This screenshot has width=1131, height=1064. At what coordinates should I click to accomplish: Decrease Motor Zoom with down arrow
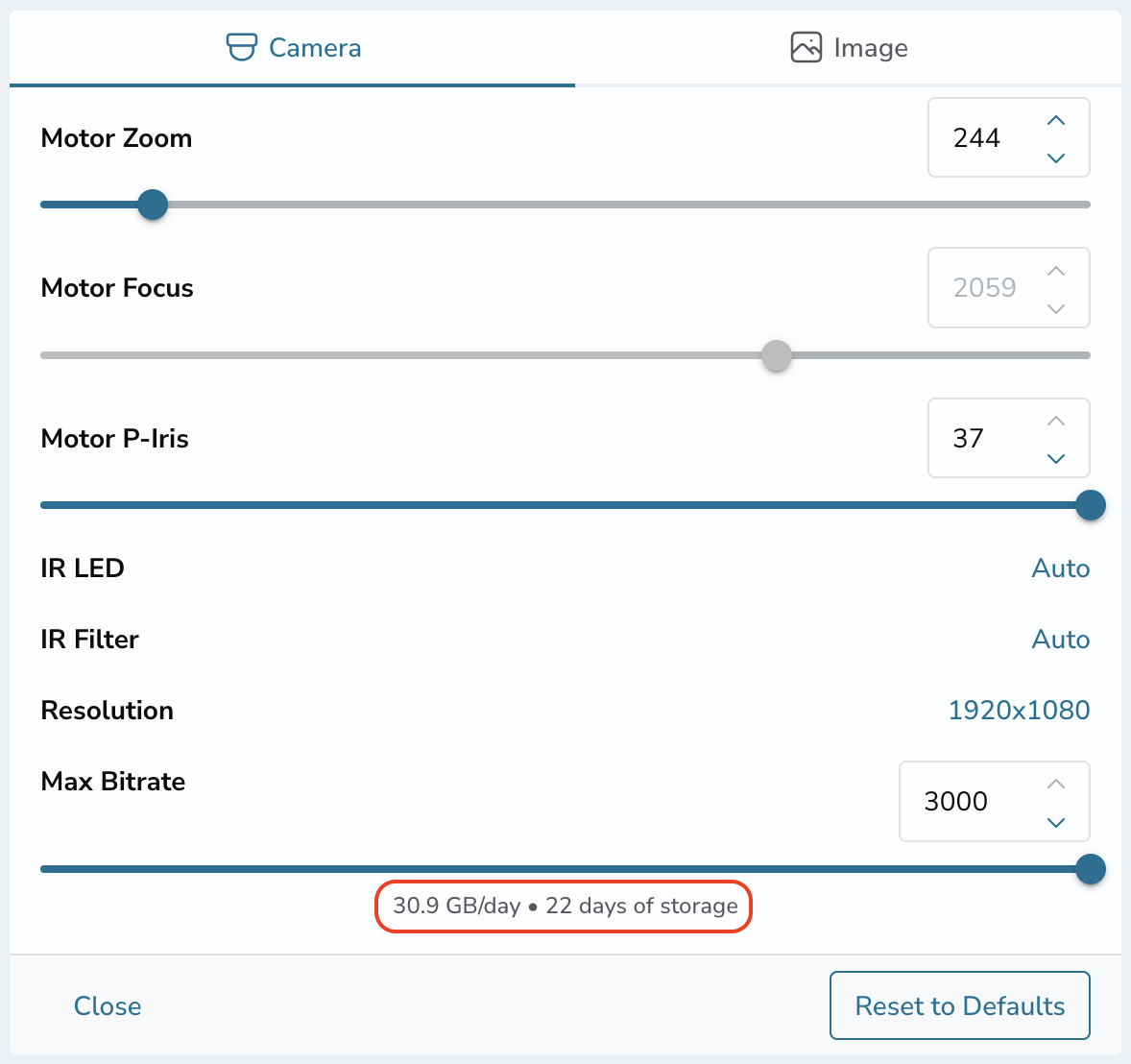coord(1056,158)
